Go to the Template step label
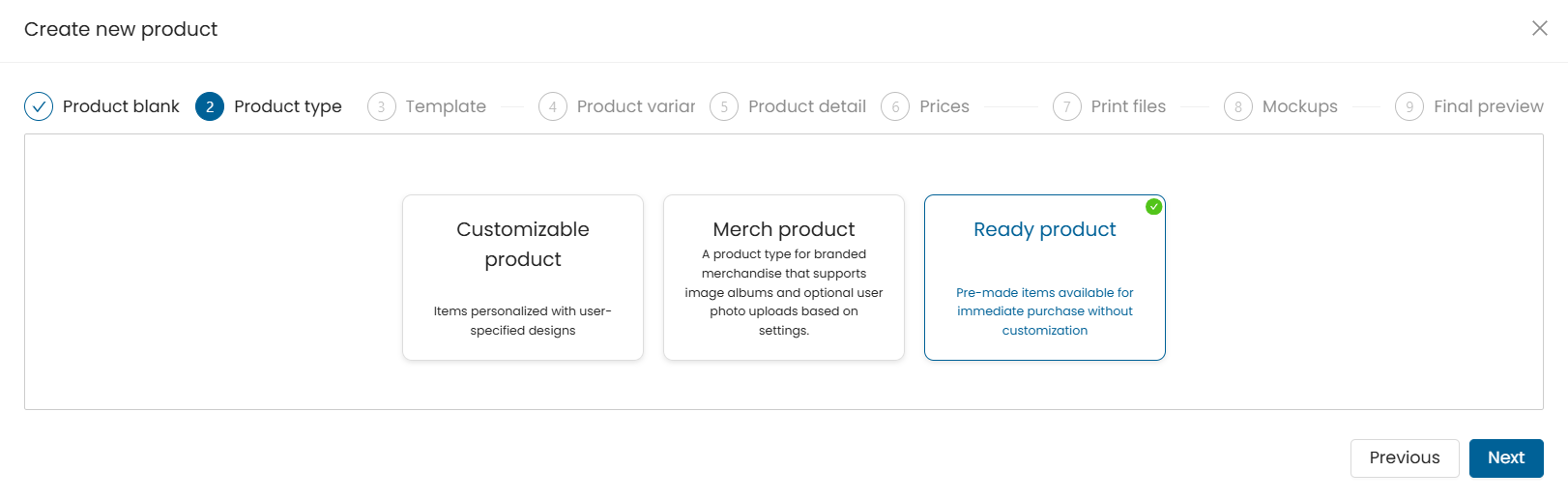The width and height of the screenshot is (1568, 501). click(x=446, y=106)
